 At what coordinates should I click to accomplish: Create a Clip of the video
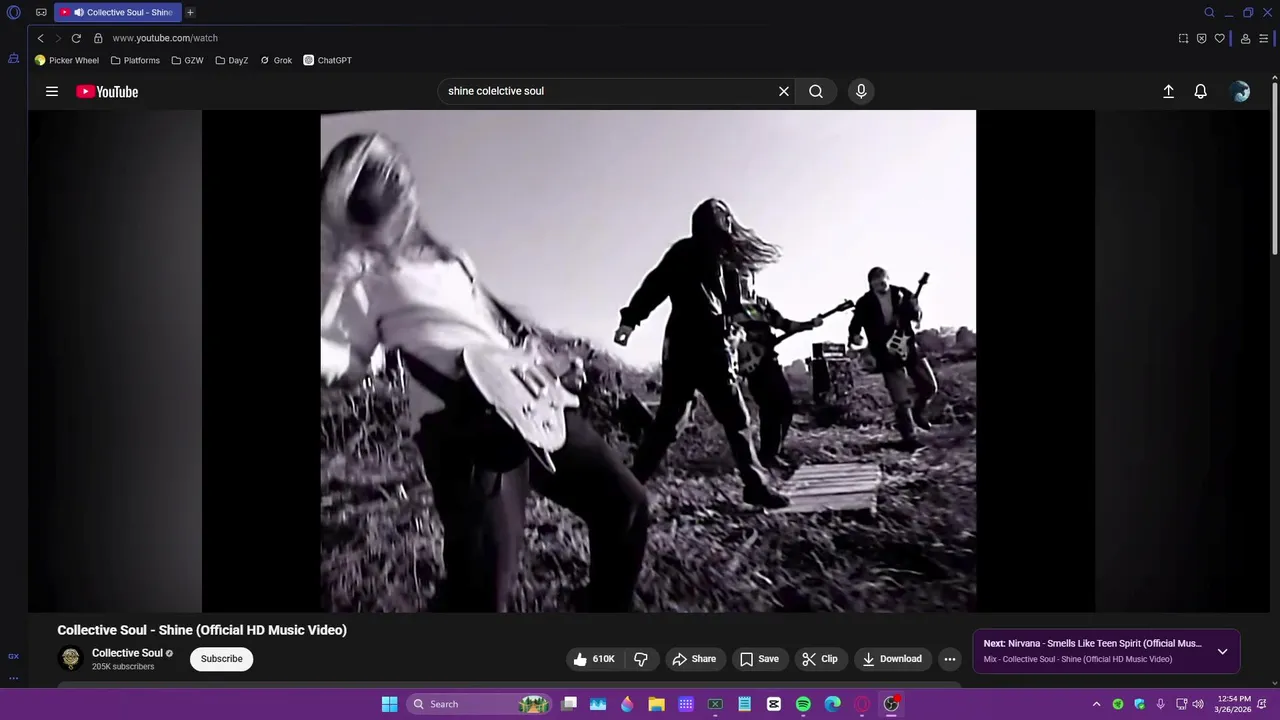tap(820, 659)
